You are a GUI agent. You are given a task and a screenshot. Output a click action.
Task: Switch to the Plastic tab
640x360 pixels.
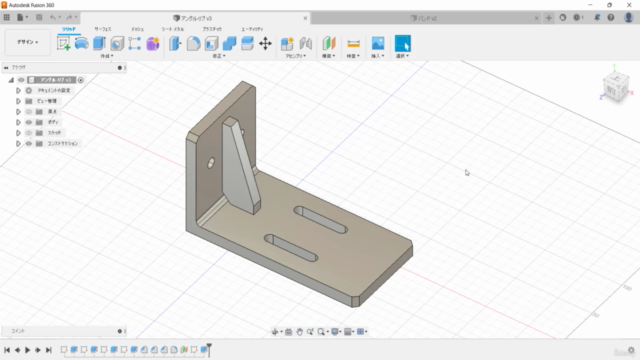click(x=212, y=29)
